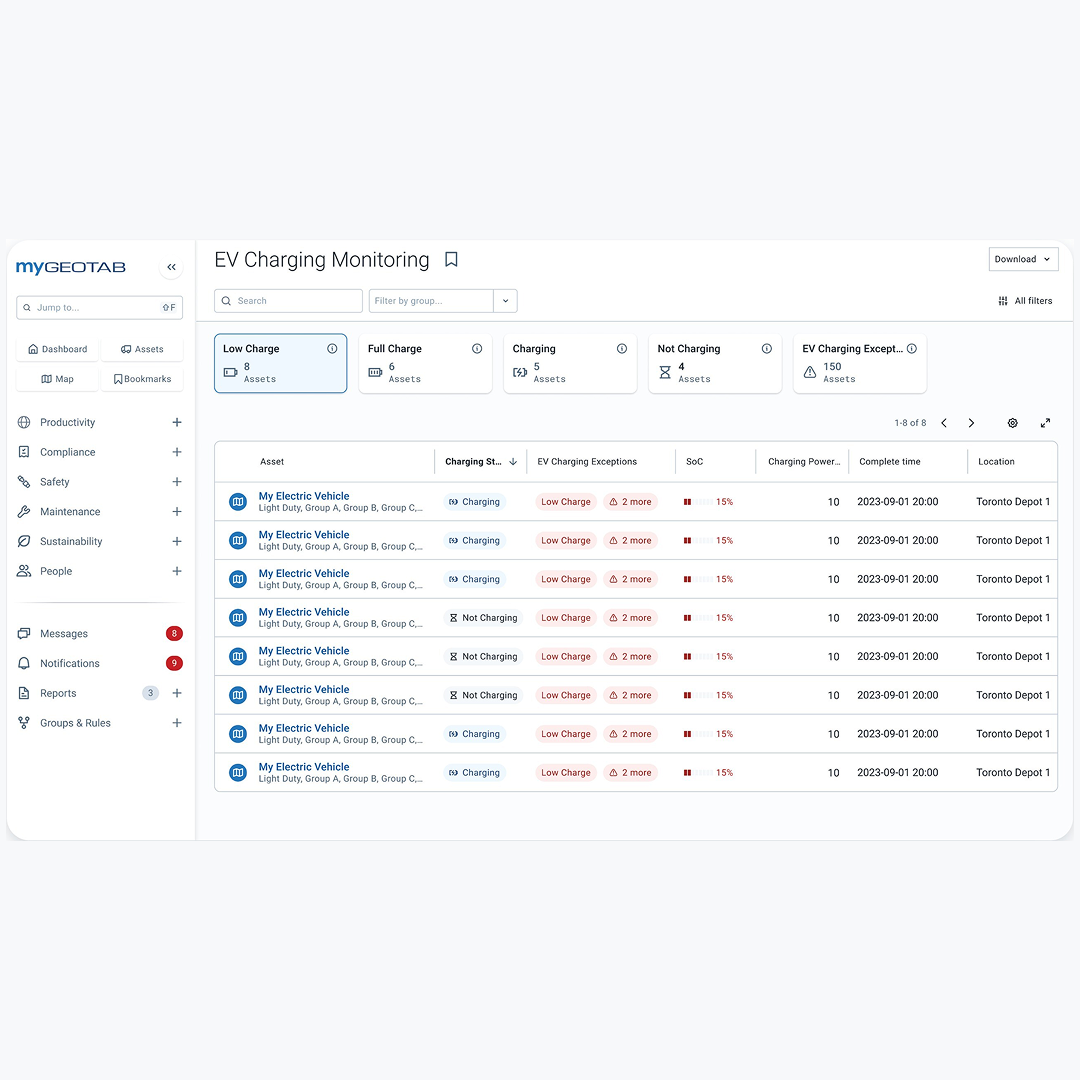Toggle the EV Charging Exceptions card
The width and height of the screenshot is (1080, 1080).
coord(859,364)
